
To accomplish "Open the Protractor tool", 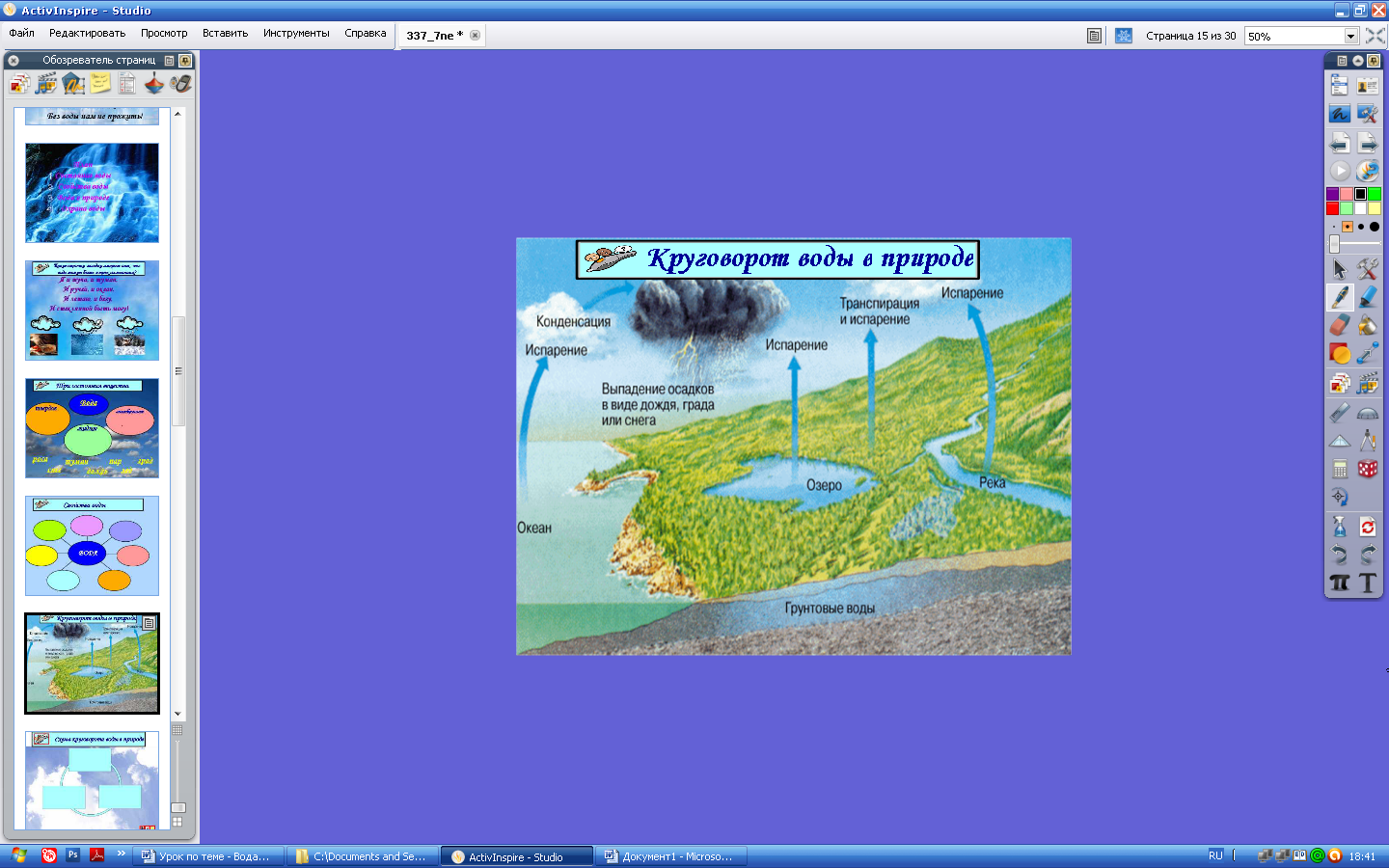I will (x=1368, y=413).
